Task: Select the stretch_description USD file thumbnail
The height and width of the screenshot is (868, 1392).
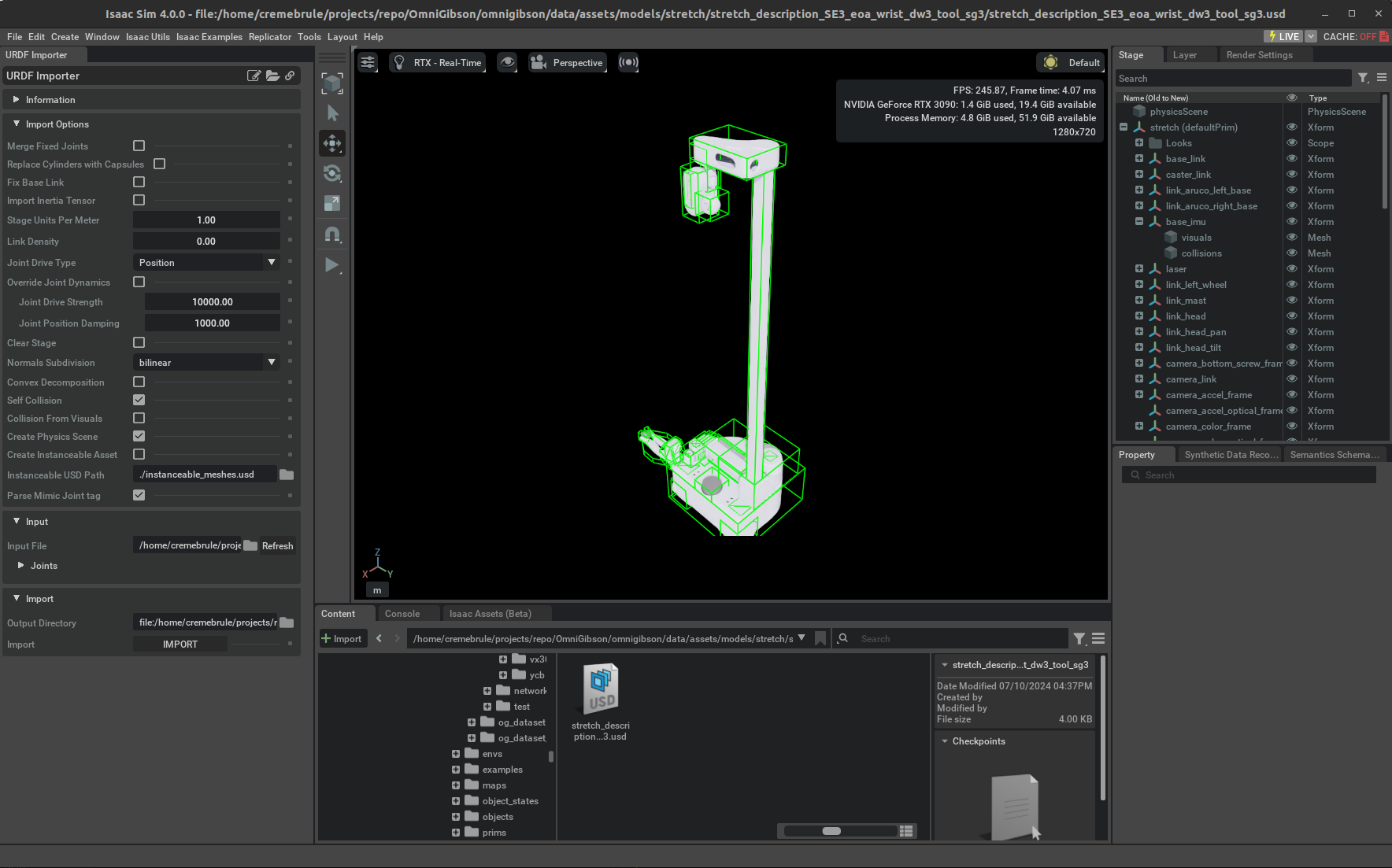Action: (x=600, y=689)
